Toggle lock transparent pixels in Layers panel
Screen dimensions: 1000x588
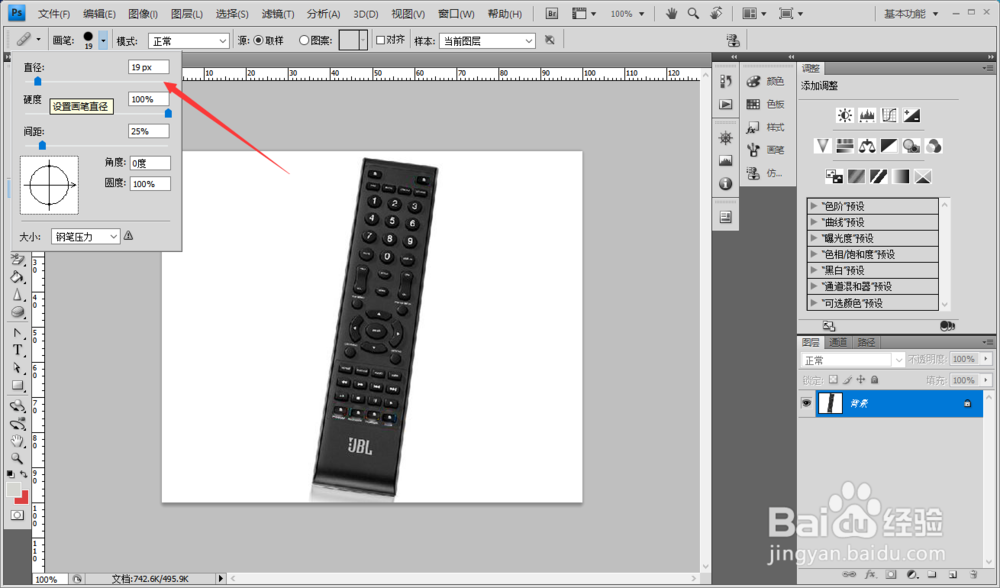click(833, 379)
